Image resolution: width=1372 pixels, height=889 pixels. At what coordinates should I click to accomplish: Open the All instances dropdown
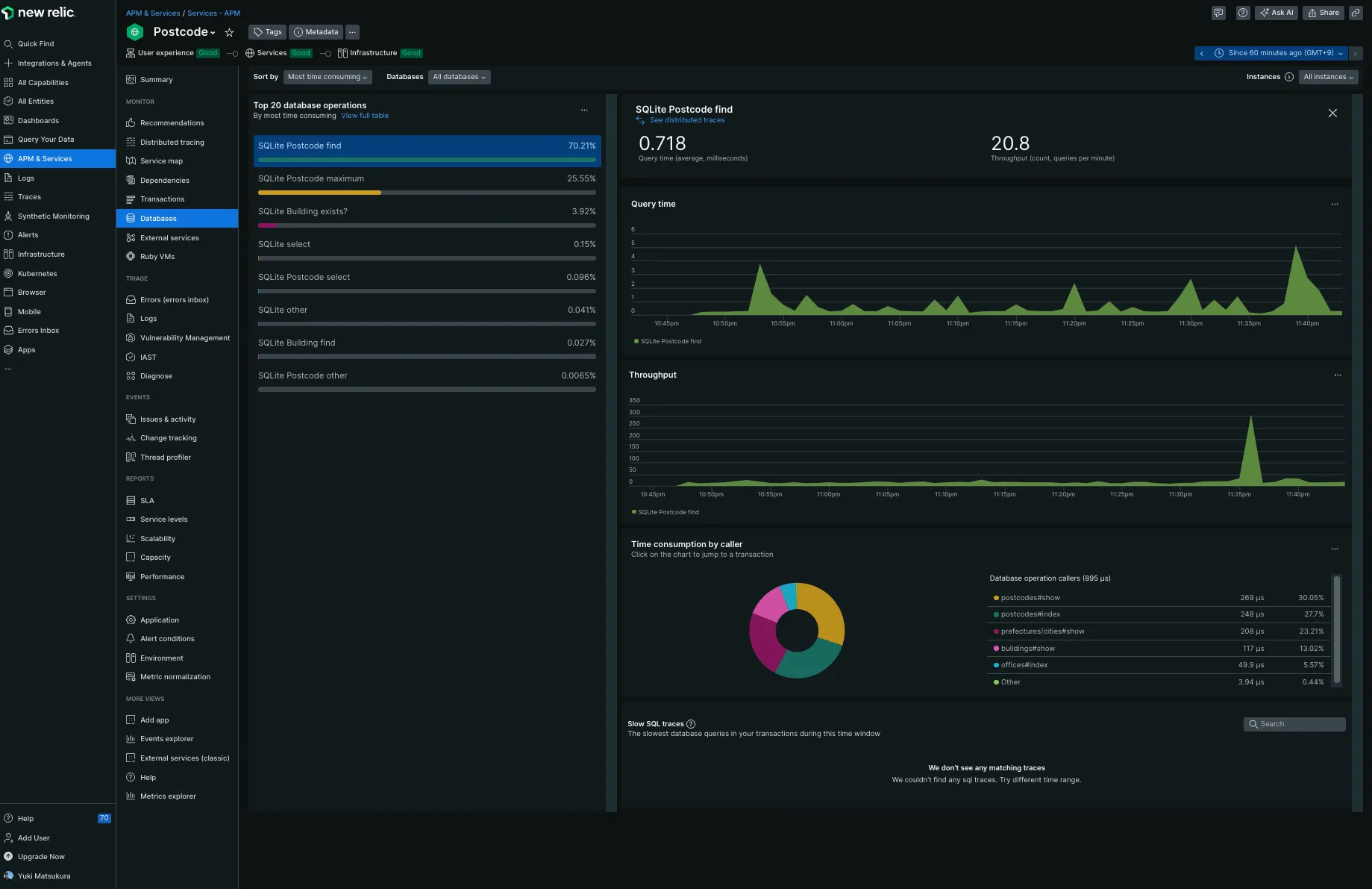1328,77
